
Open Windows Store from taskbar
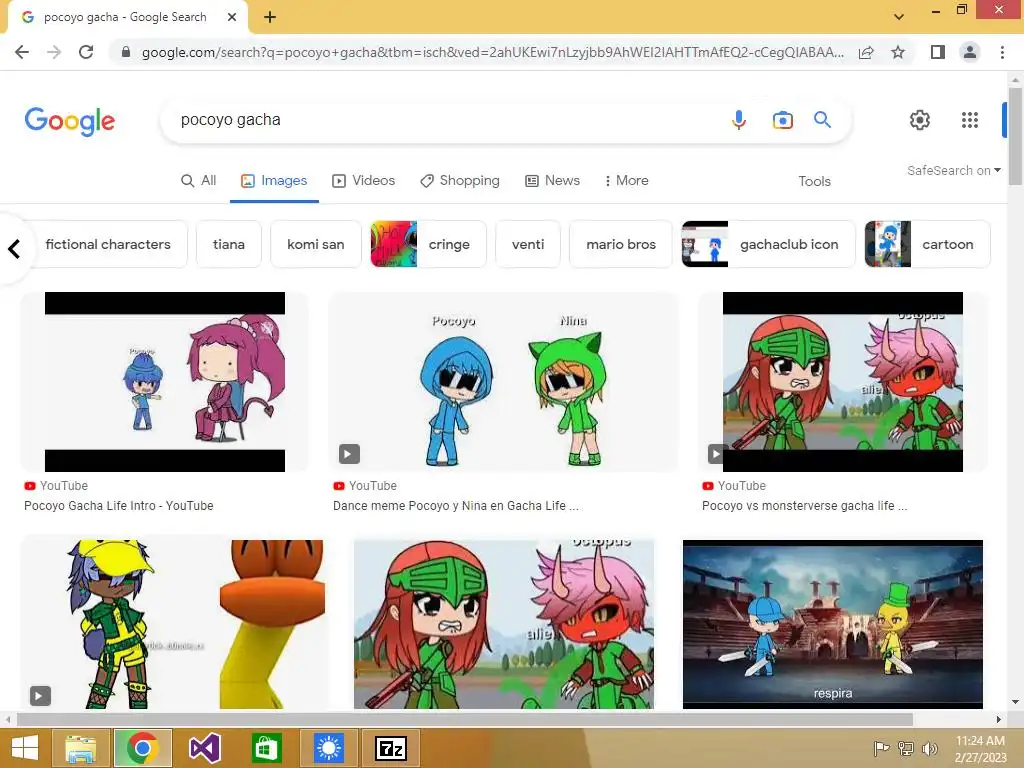(266, 748)
